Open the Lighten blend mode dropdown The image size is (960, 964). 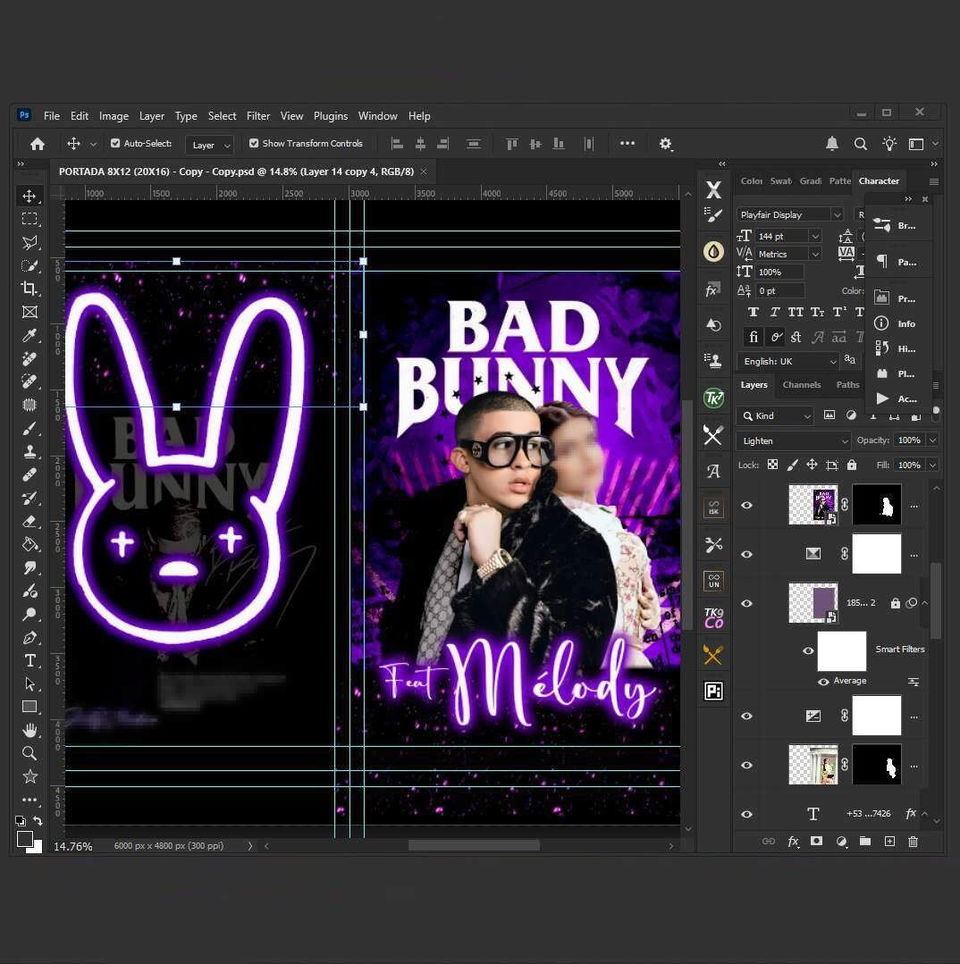793,441
